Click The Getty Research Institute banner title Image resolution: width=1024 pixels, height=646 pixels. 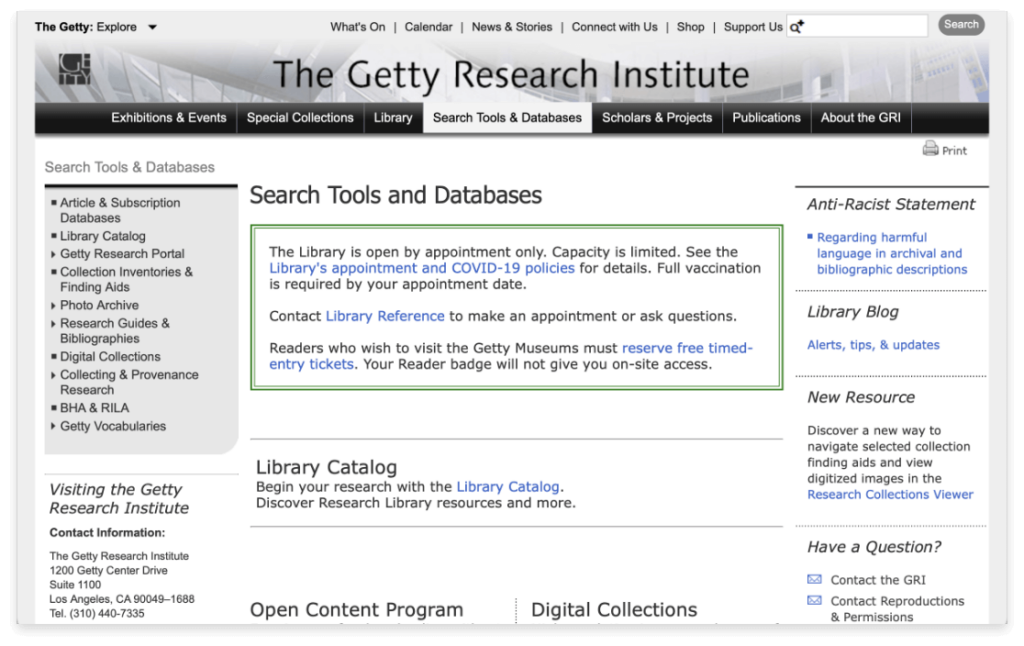(x=511, y=74)
